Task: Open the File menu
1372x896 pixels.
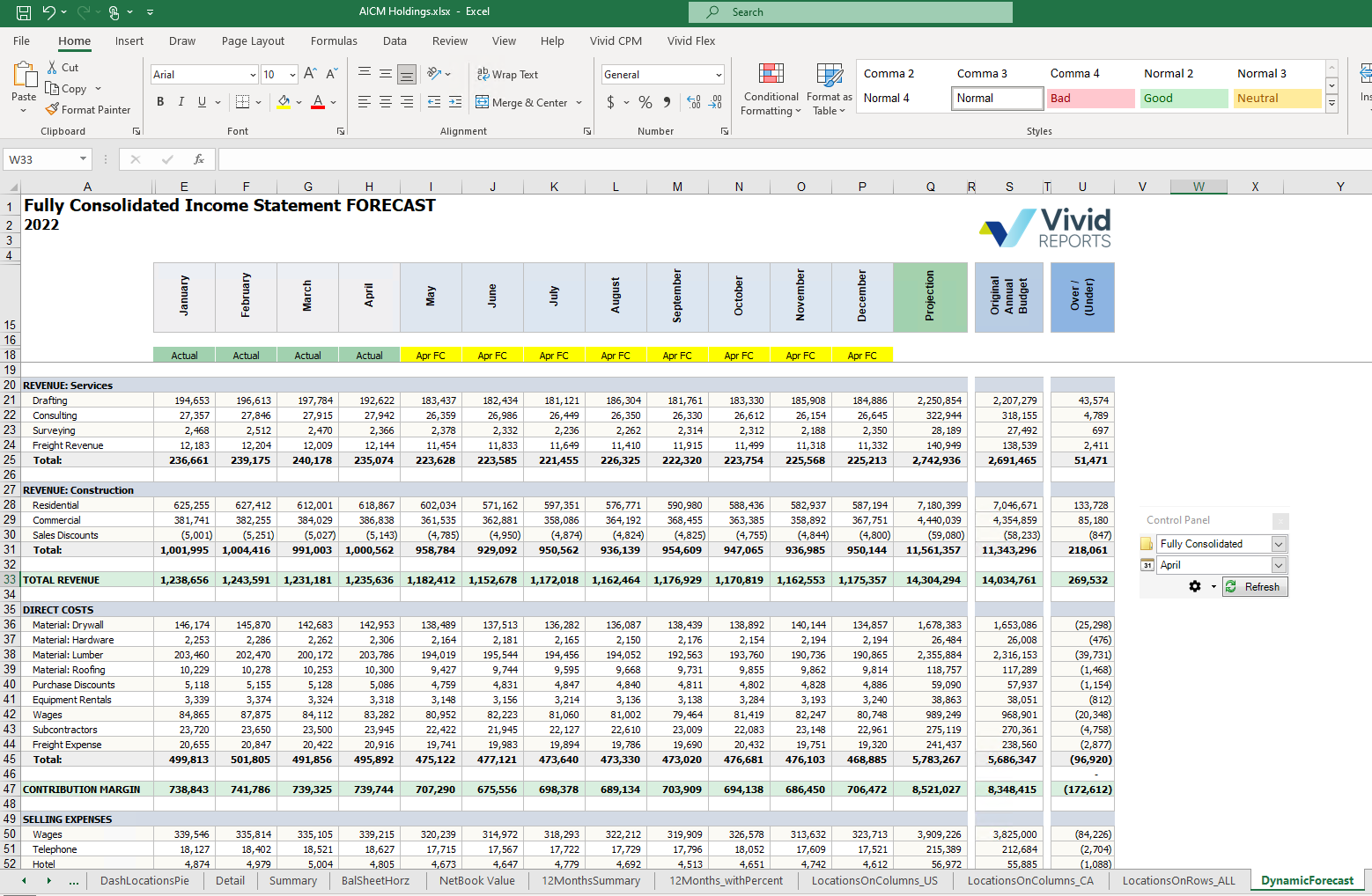Action: (x=21, y=40)
